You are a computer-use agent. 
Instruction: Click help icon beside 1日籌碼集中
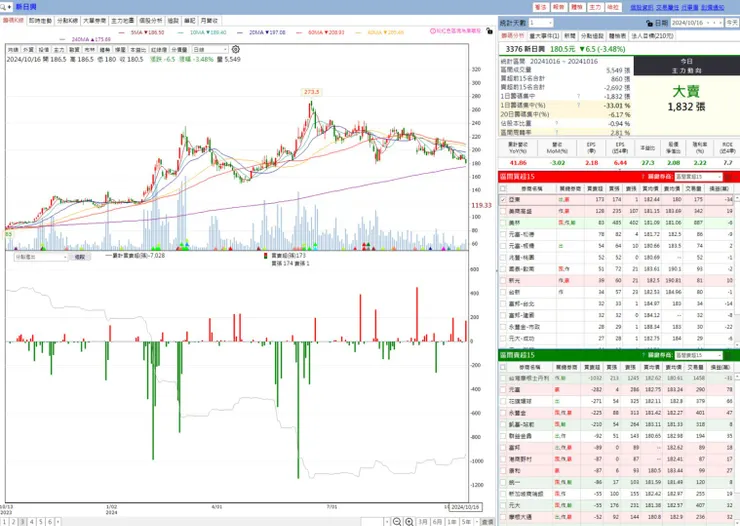click(578, 96)
